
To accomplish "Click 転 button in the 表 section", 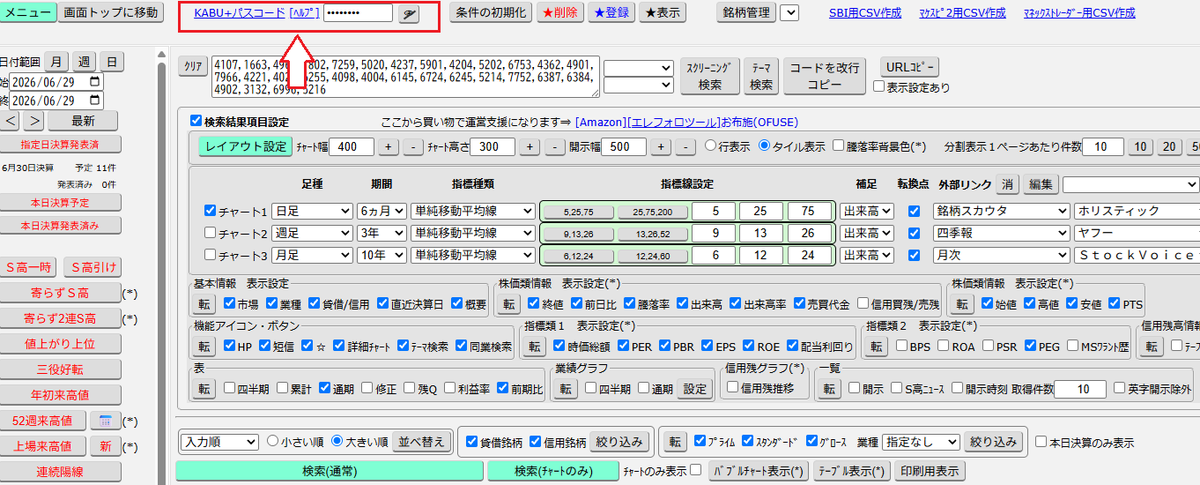I will coord(204,388).
